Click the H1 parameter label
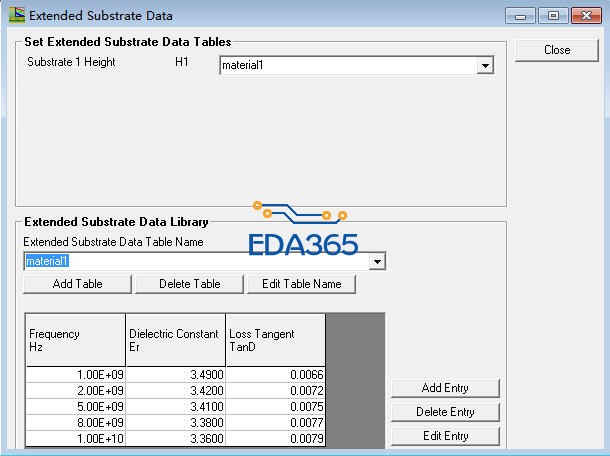Screen dimensions: 610x456 [x=182, y=62]
